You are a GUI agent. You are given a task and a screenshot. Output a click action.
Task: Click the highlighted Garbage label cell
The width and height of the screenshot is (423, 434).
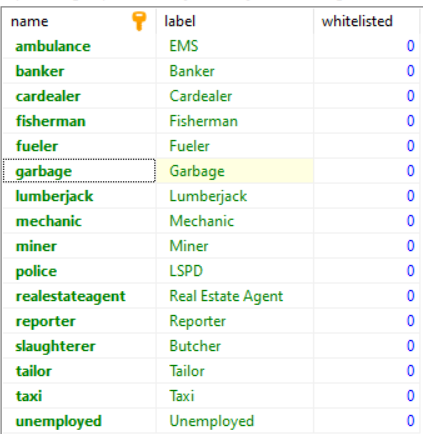pyautogui.click(x=235, y=171)
